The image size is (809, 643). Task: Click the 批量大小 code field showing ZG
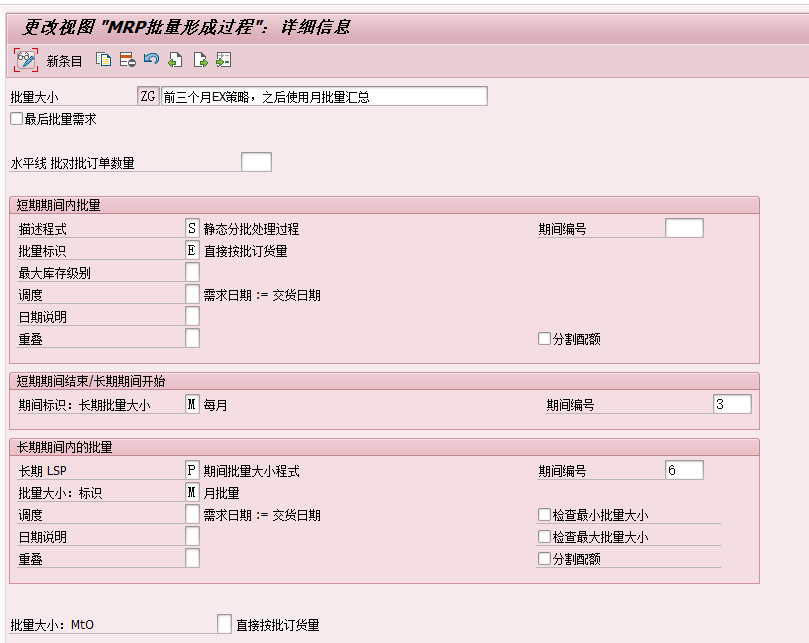pos(148,96)
